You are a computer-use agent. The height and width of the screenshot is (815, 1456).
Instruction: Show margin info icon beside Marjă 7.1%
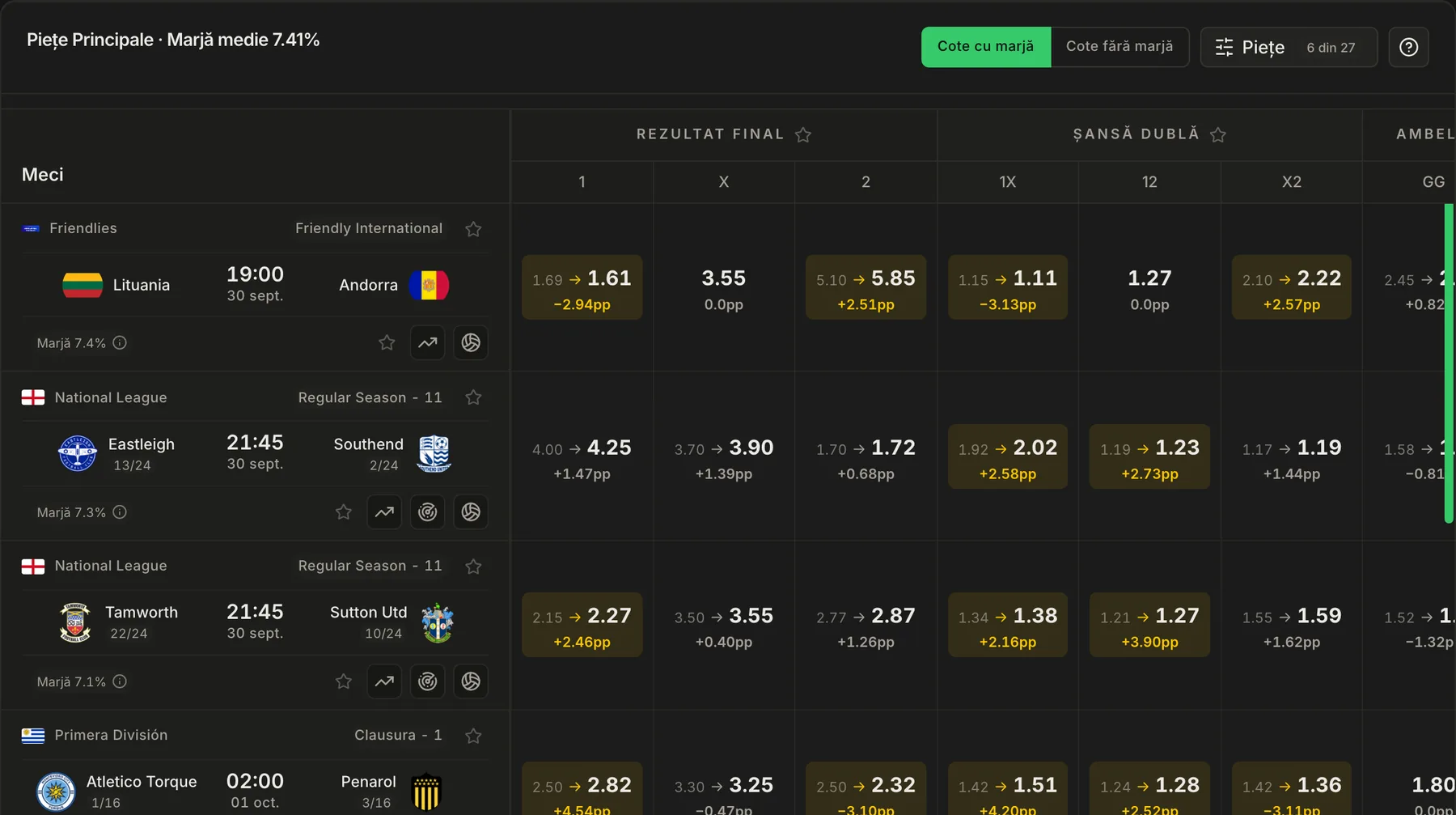tap(120, 681)
